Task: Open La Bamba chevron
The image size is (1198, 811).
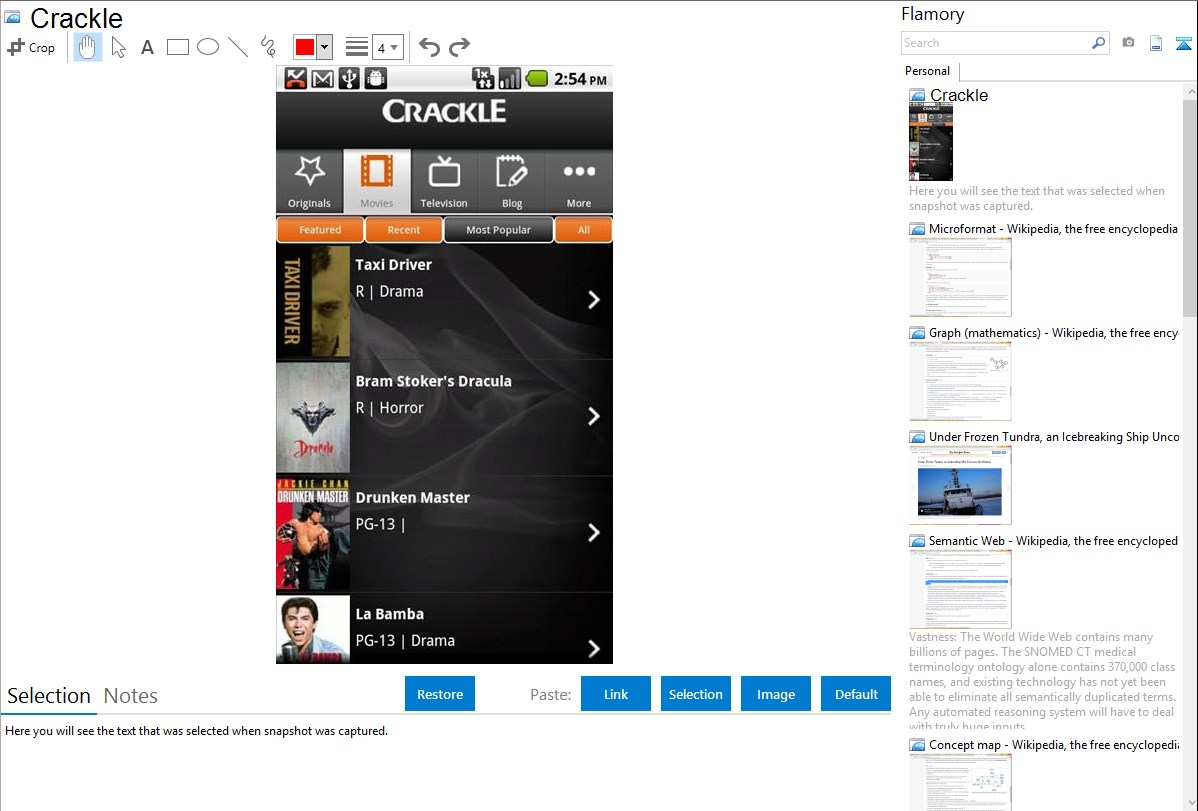Action: tap(594, 649)
